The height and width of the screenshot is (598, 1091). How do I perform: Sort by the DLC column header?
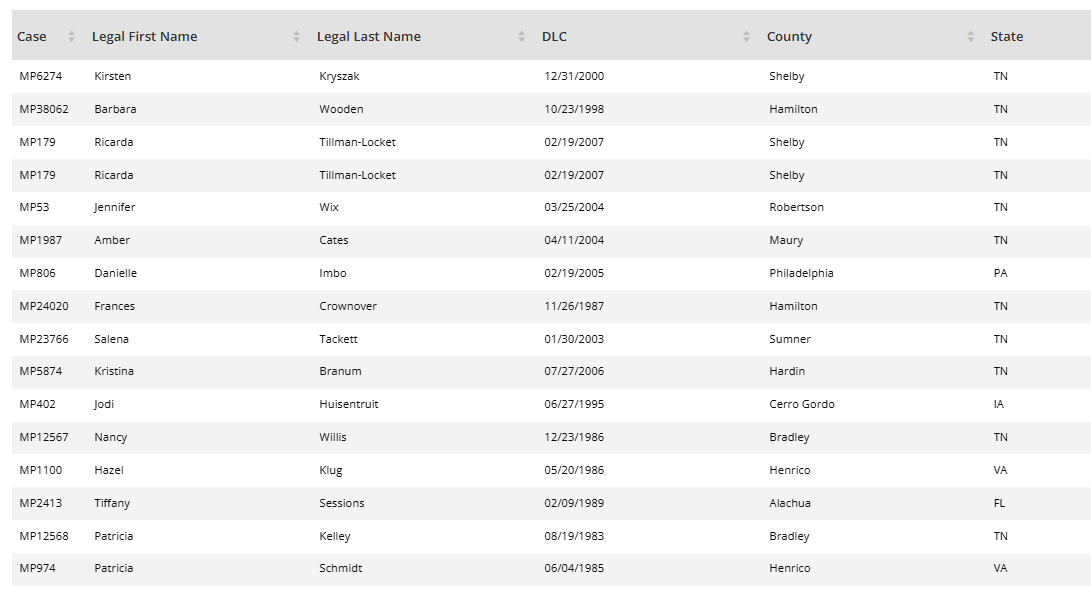click(x=554, y=37)
